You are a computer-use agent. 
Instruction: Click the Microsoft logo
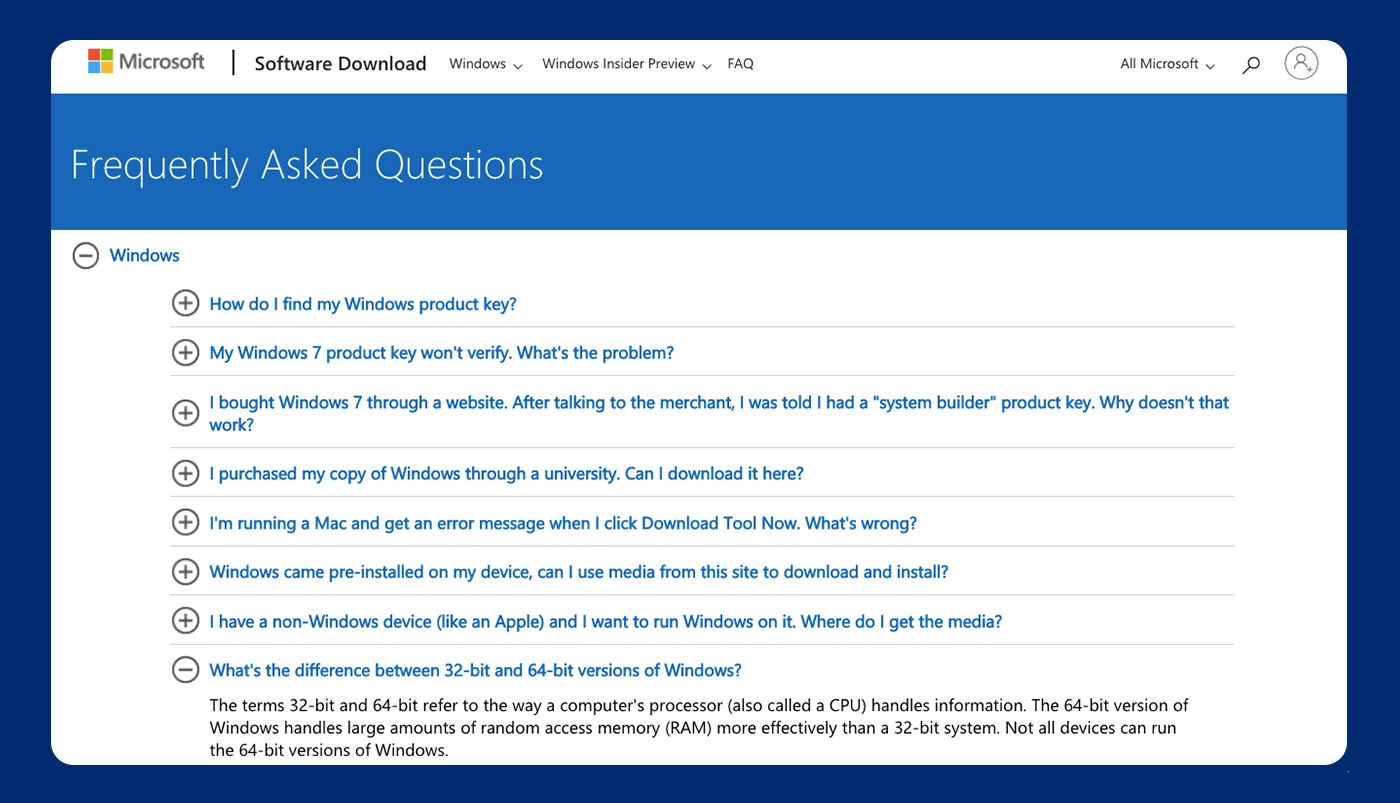coord(146,62)
